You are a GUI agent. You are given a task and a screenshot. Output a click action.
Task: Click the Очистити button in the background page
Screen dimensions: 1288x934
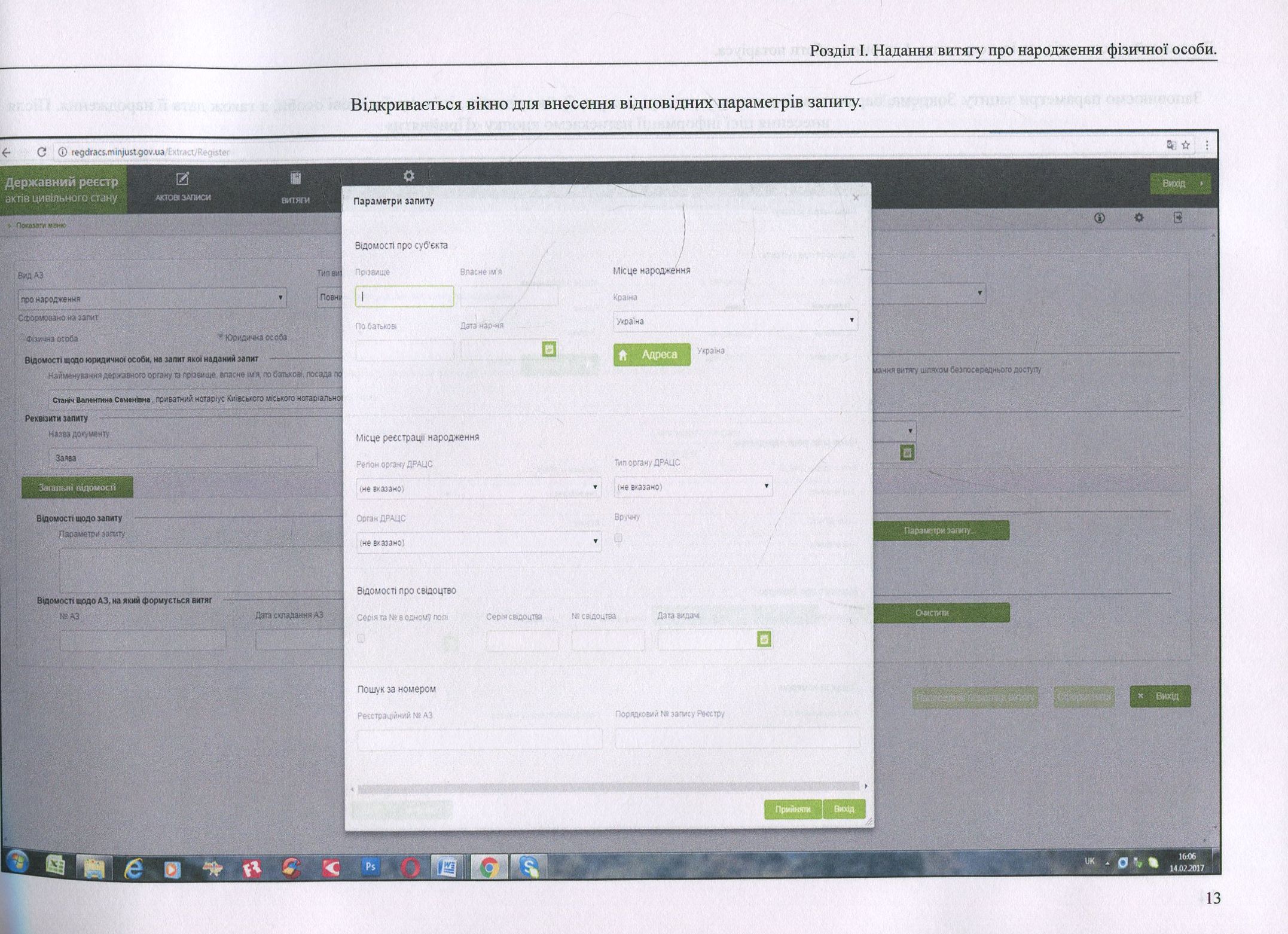pyautogui.click(x=941, y=613)
